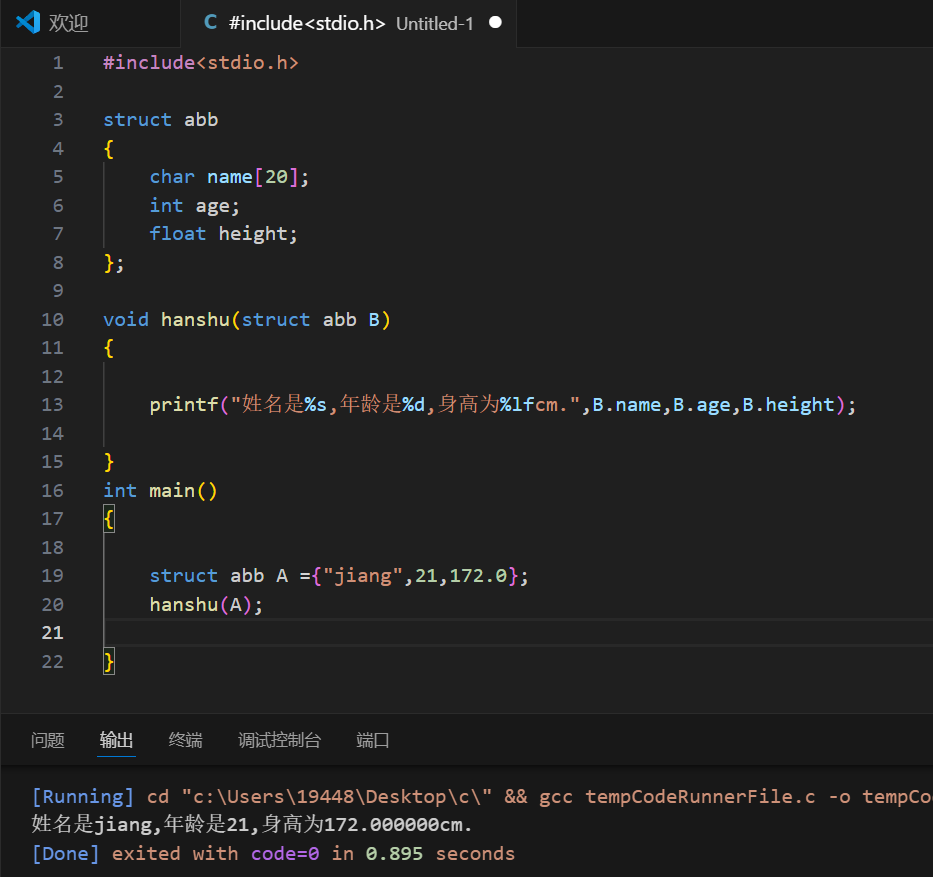Click the unsaved dot on the Untitled-1 tab
Viewport: 933px width, 877px height.
495,23
